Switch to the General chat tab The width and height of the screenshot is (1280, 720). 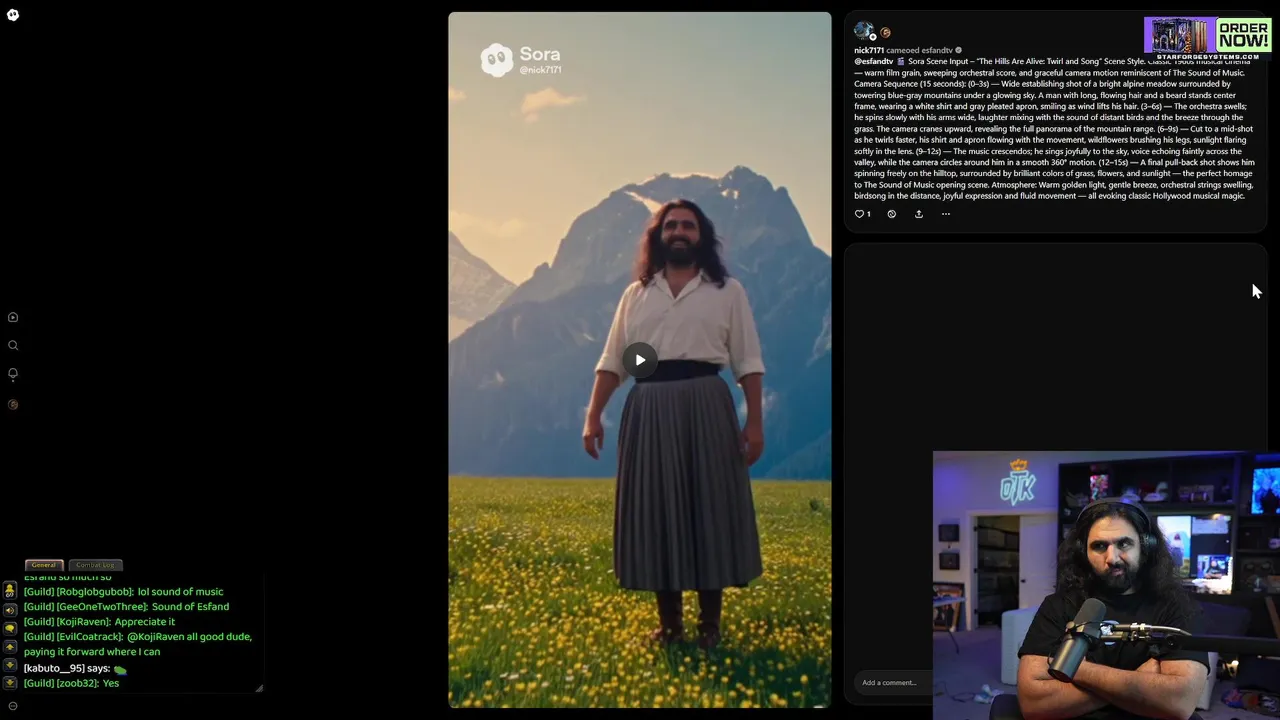(x=44, y=565)
